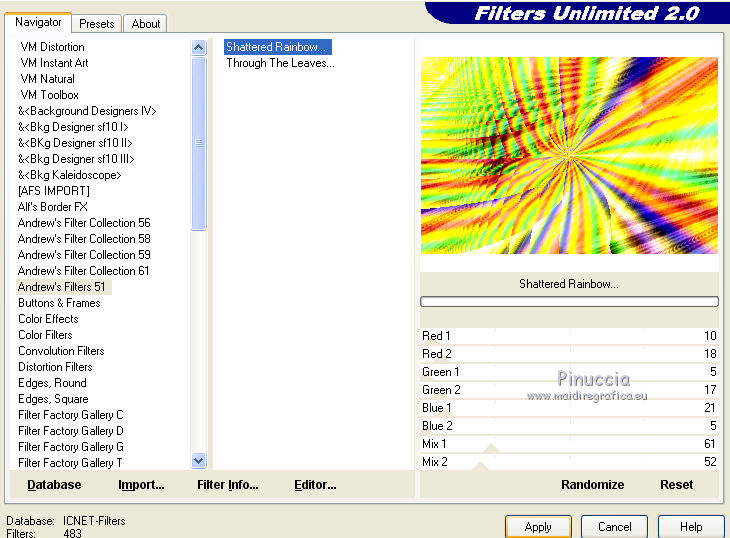Select &<Bkg Designer sf10 III> category
Image resolution: width=730 pixels, height=538 pixels.
click(76, 159)
